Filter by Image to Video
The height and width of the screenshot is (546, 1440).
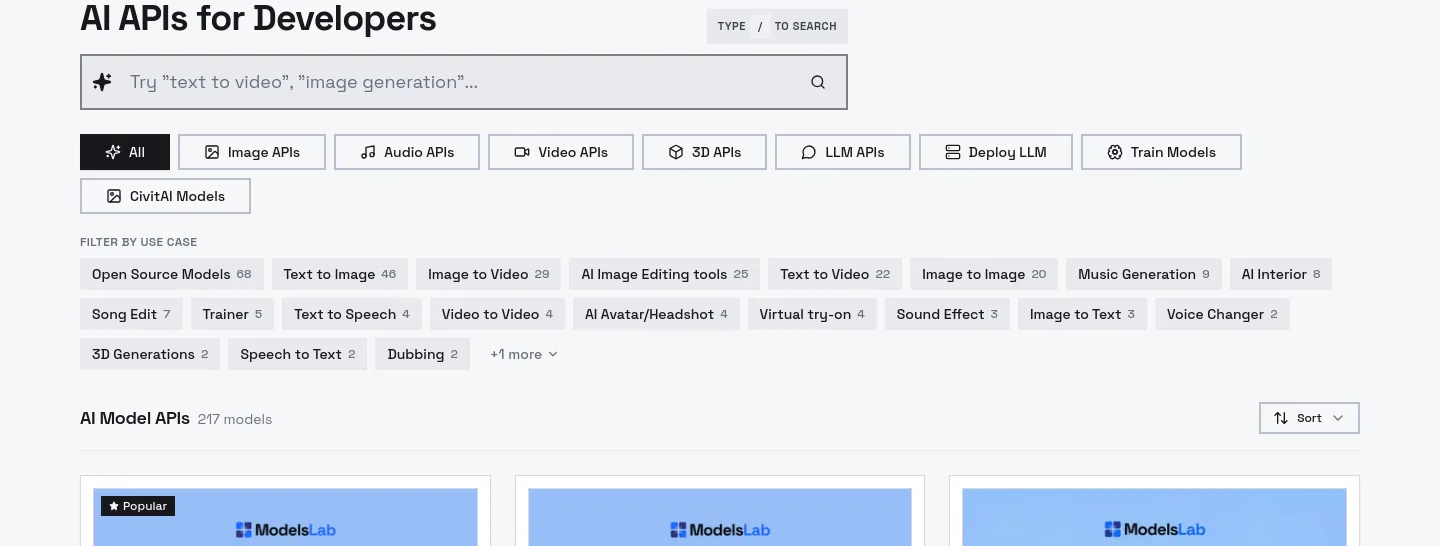pos(489,274)
